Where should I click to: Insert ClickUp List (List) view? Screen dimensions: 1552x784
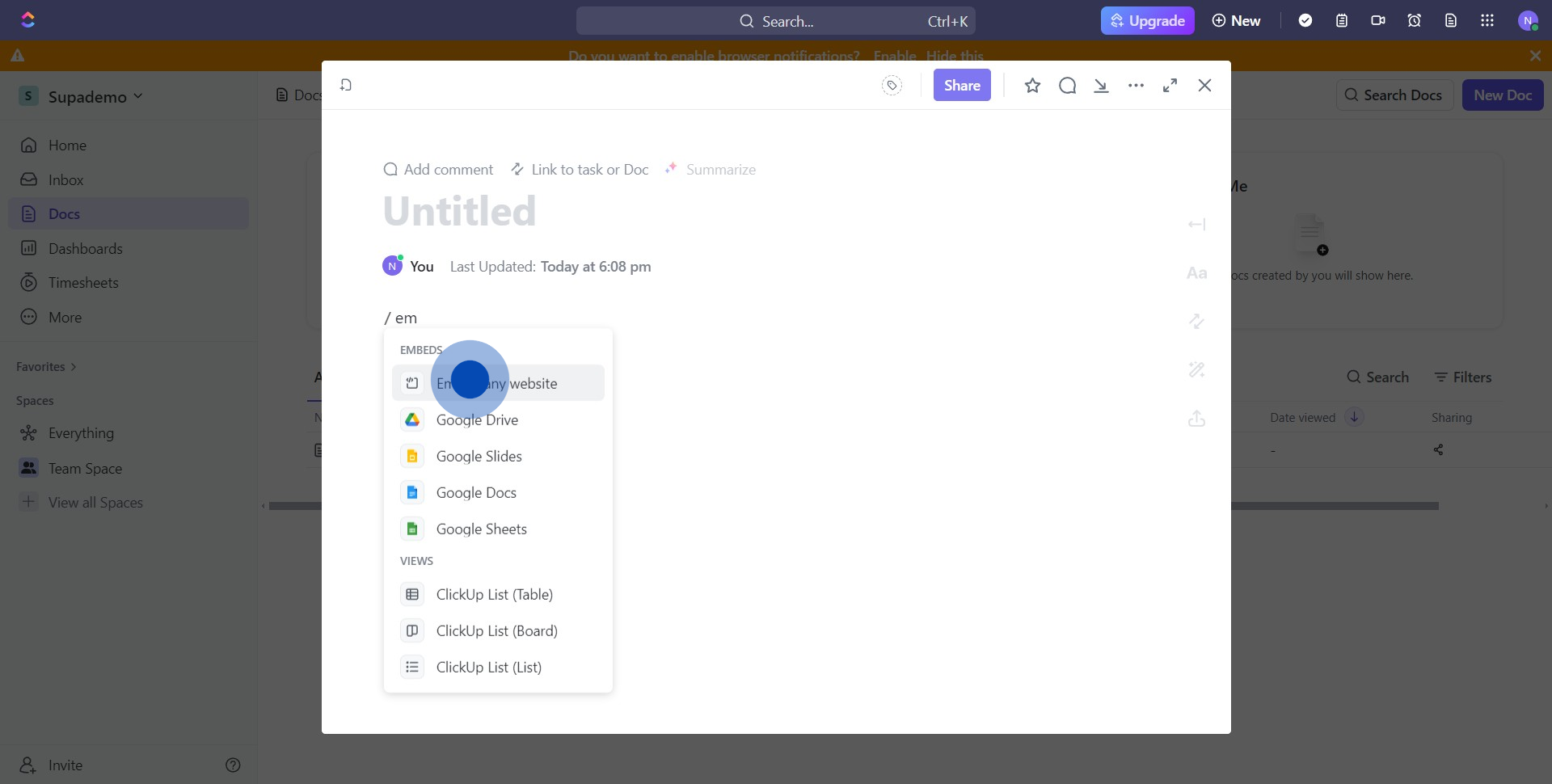(498, 667)
